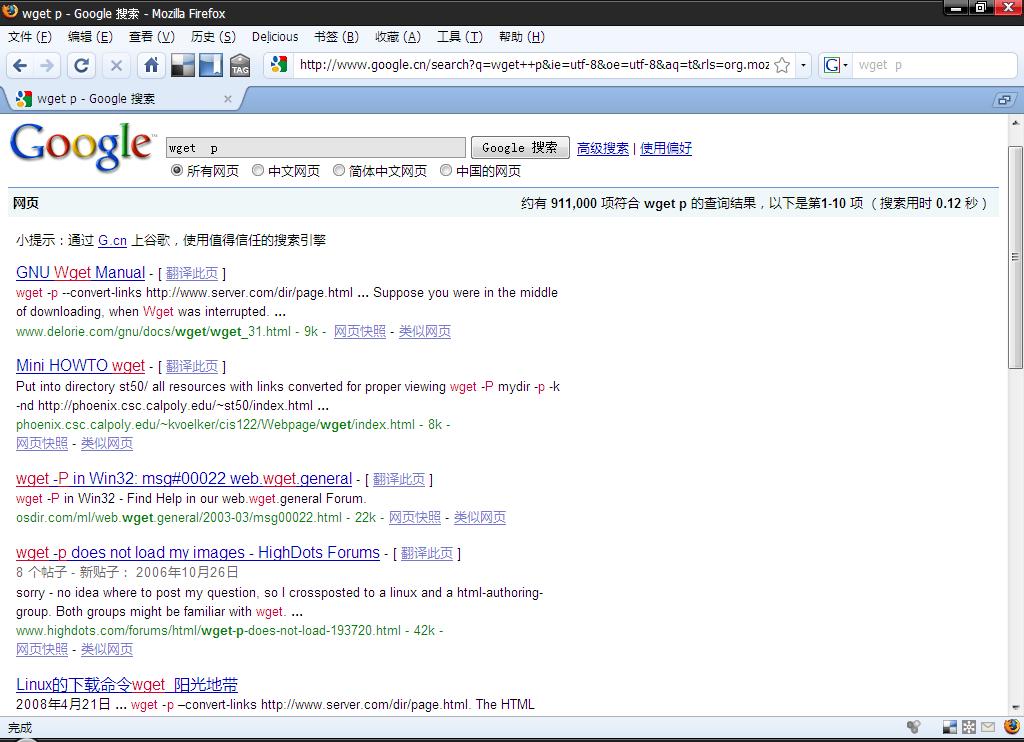Open the 收藏 (A) menu

[x=398, y=37]
